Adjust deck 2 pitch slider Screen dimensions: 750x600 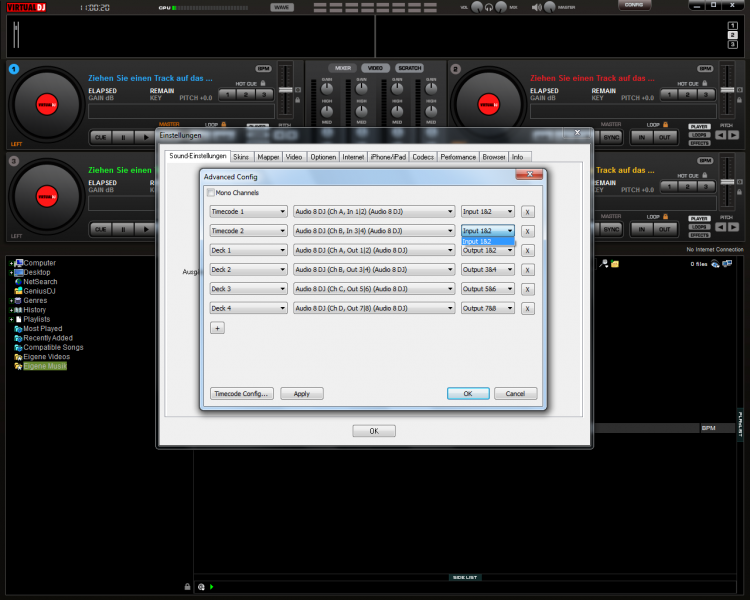tap(727, 90)
